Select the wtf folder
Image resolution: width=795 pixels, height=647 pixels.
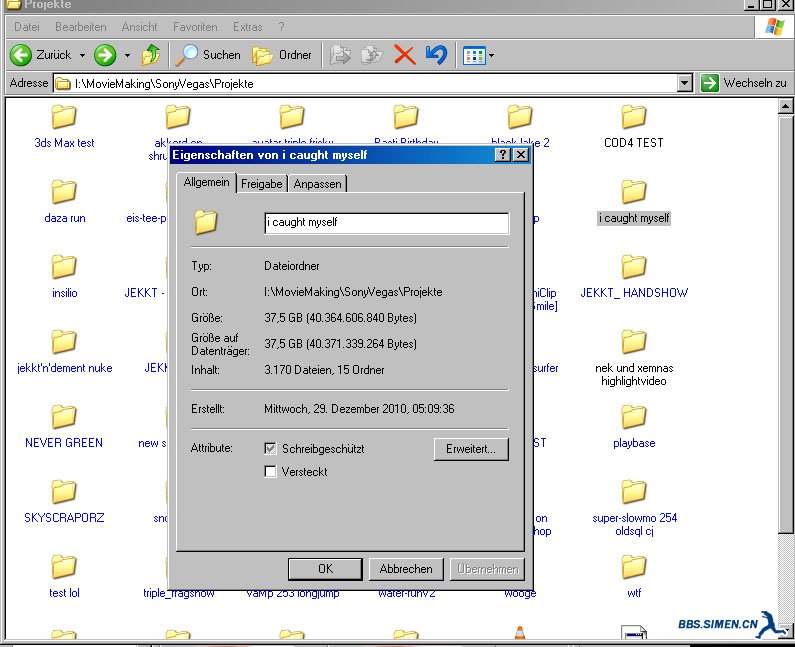634,577
